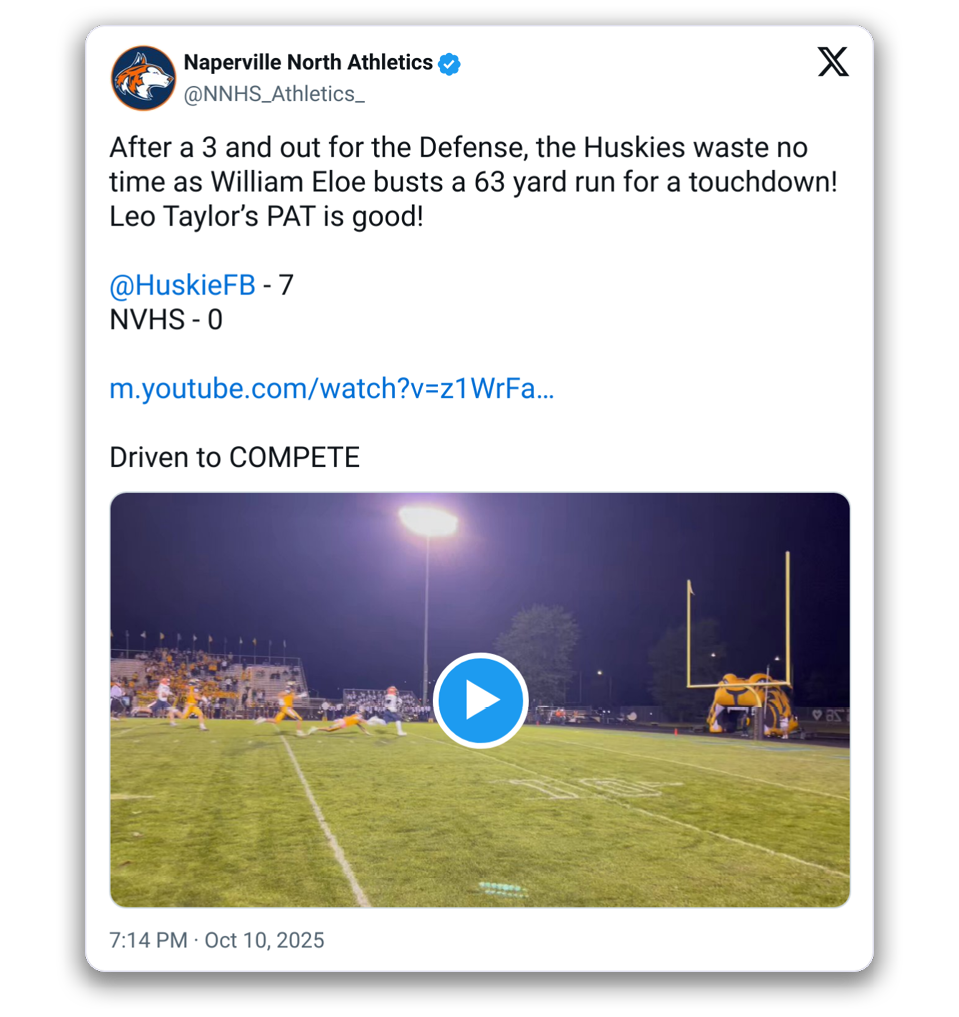Click the "Leo Taylor's PAT is good!" sentence
This screenshot has width=959, height=1017.
[x=266, y=216]
